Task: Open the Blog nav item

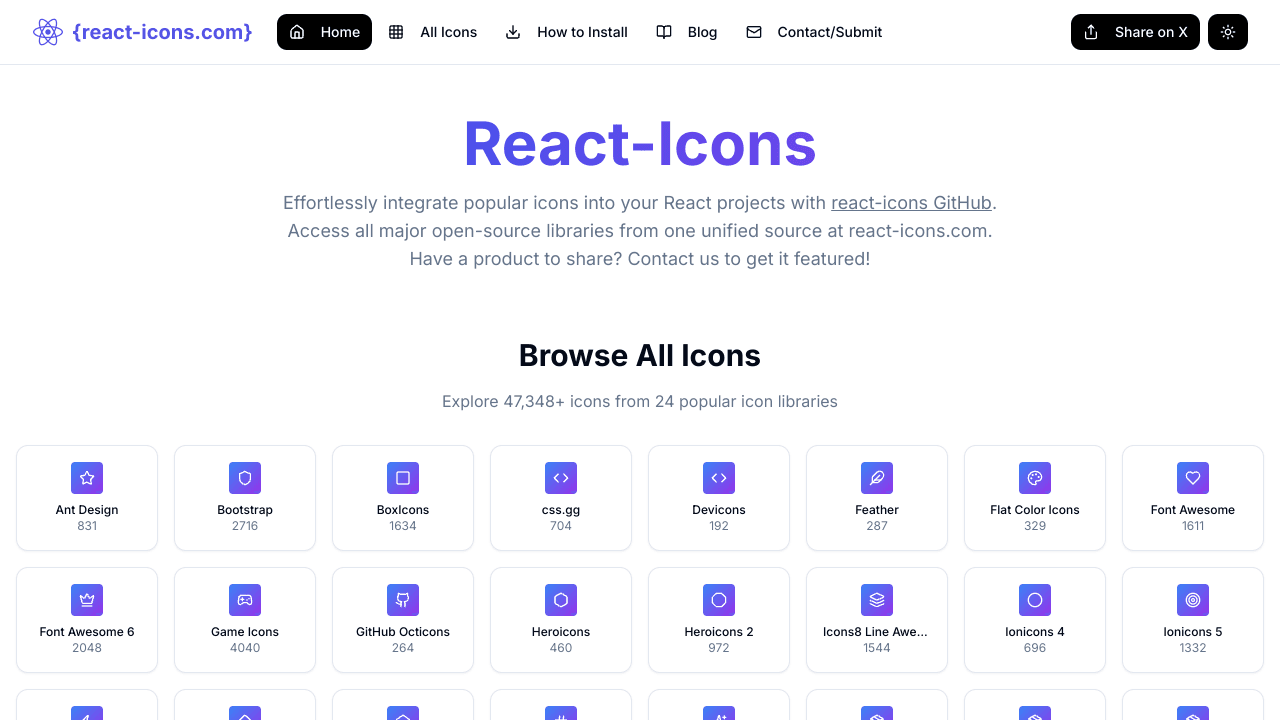Action: (687, 32)
